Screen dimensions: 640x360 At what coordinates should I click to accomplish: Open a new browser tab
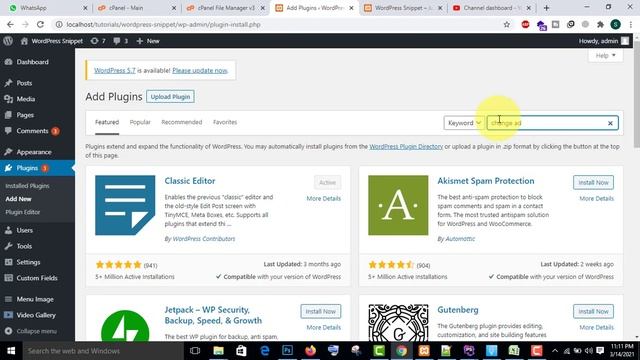546,8
